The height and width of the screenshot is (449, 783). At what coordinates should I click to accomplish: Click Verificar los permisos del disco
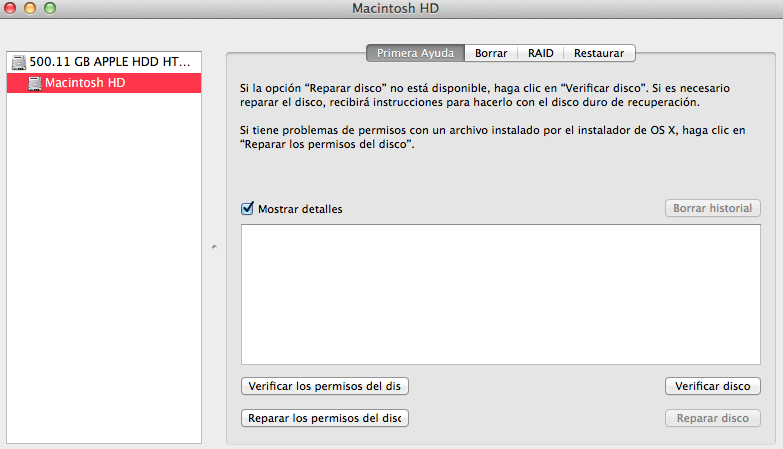click(325, 386)
